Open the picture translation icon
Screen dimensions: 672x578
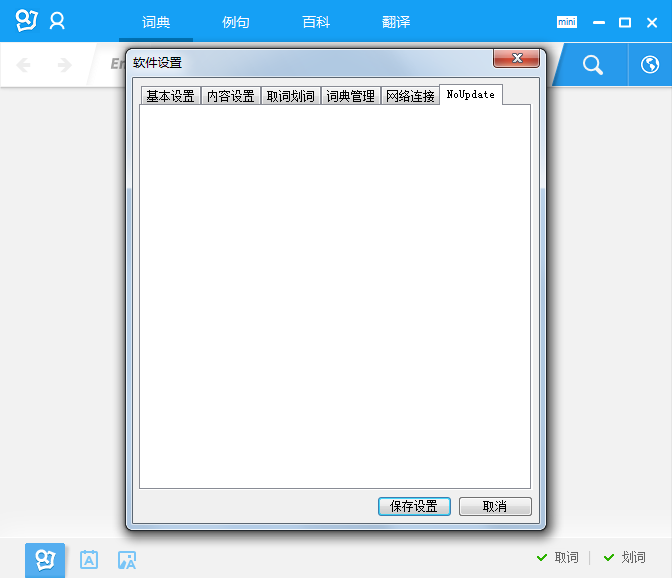pyautogui.click(x=127, y=560)
